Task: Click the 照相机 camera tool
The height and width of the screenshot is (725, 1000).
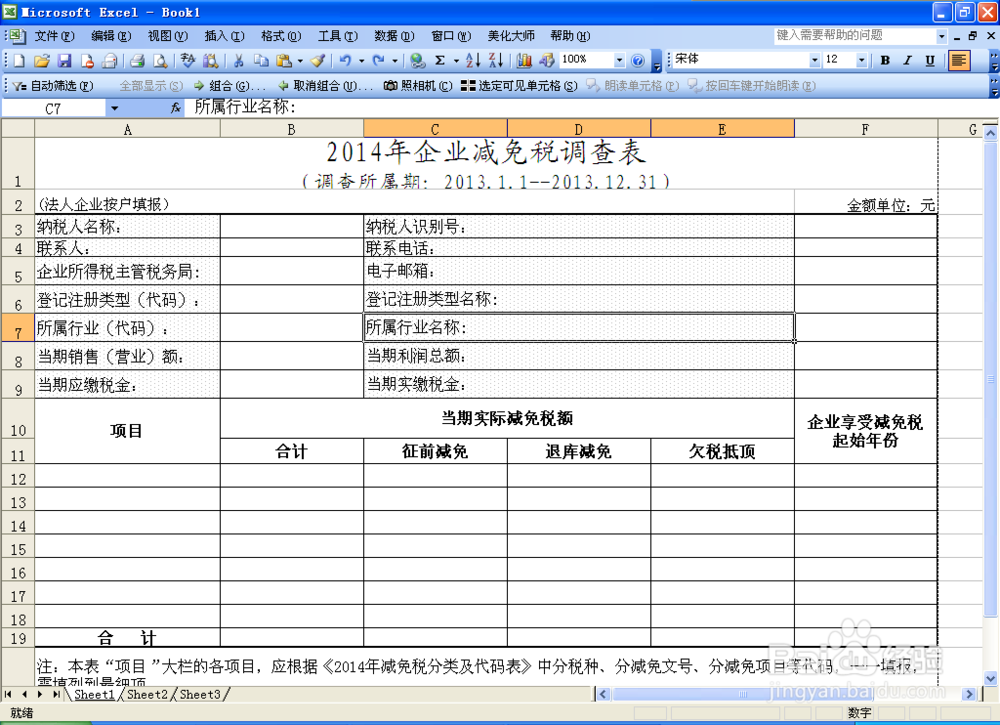Action: 418,85
